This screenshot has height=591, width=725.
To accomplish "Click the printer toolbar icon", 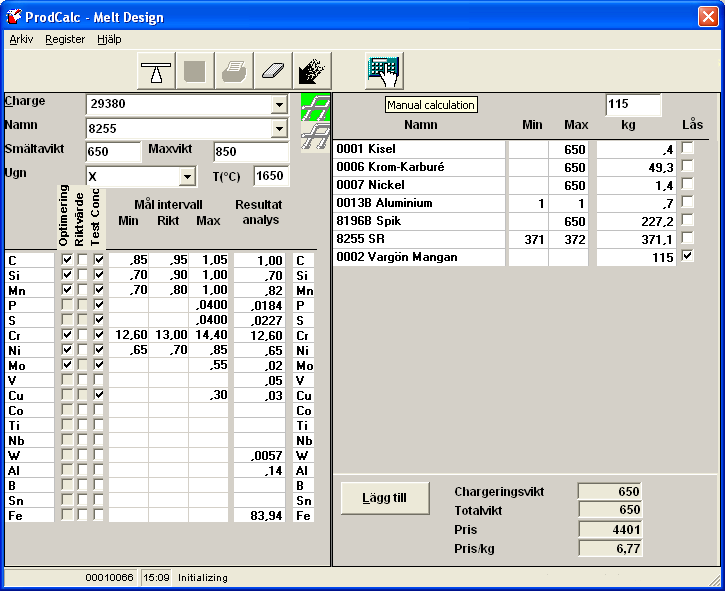I will 234,71.
